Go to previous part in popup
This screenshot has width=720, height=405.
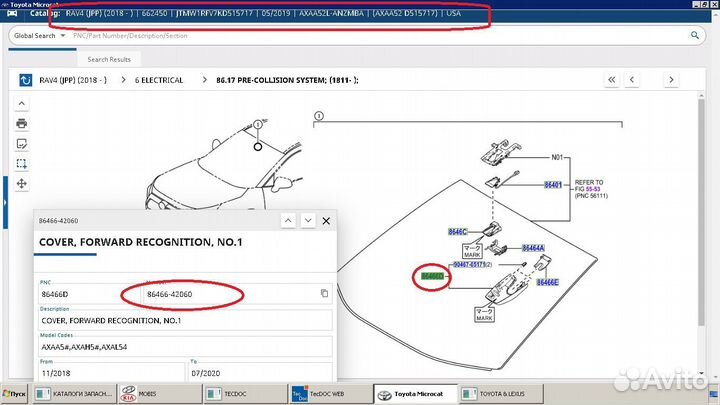click(x=287, y=219)
